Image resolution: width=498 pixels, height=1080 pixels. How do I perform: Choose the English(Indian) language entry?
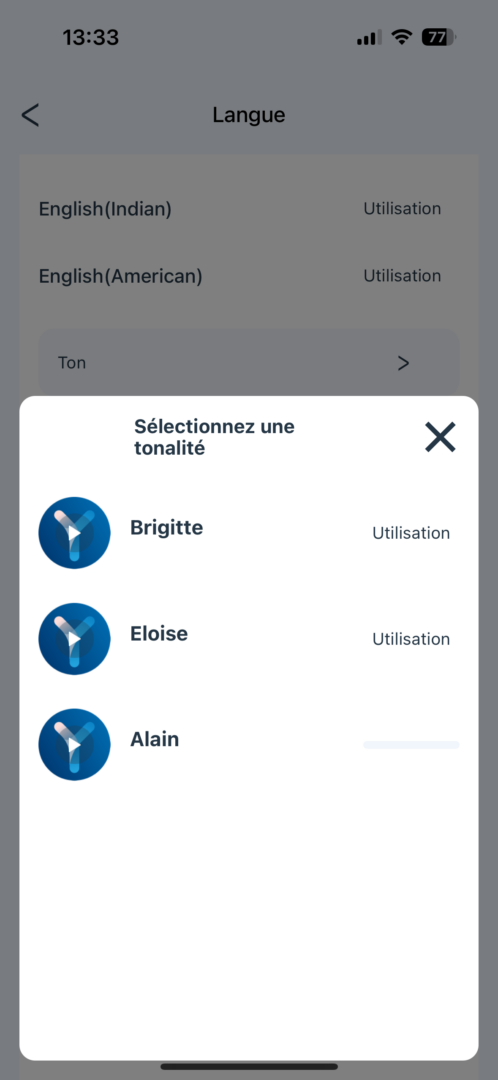pyautogui.click(x=105, y=209)
